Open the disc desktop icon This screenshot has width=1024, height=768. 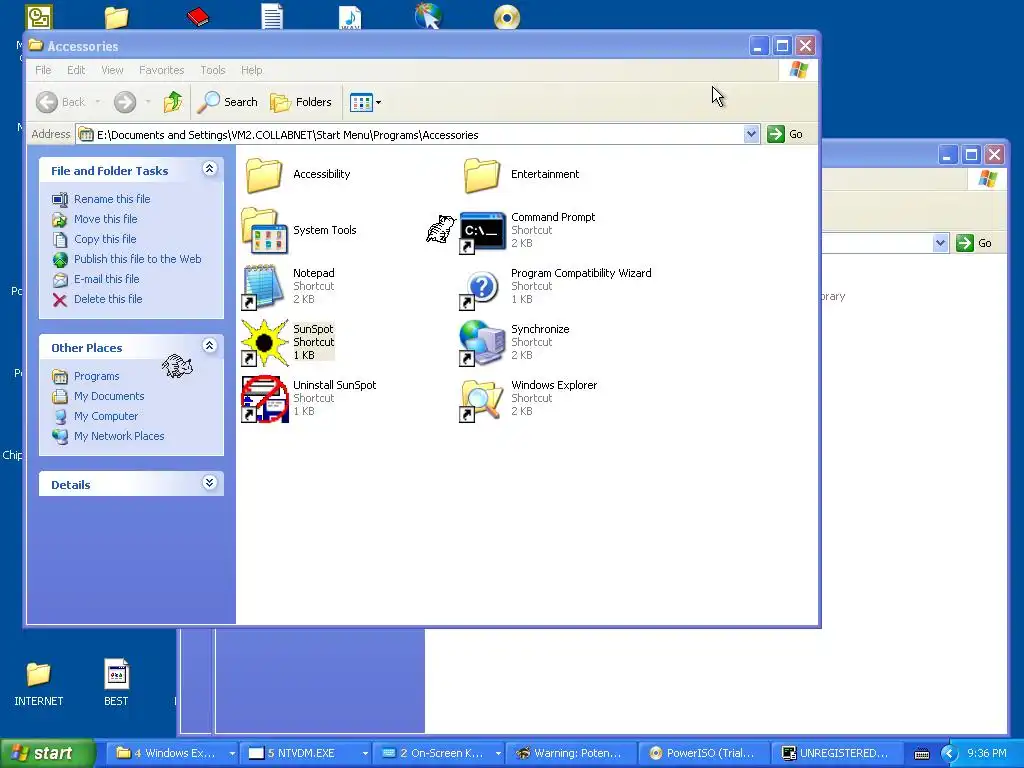point(507,17)
